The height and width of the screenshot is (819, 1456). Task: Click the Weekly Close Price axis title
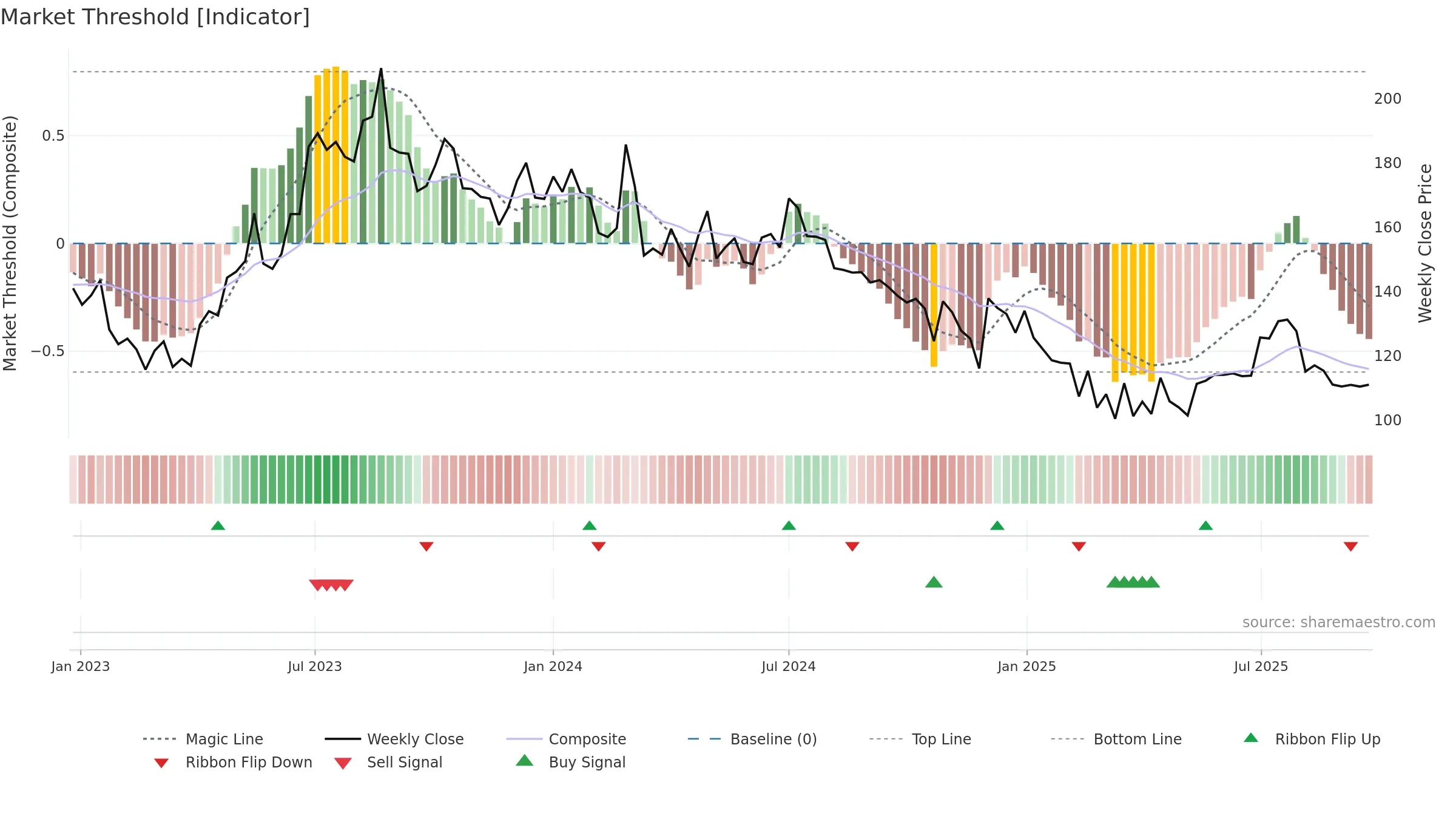click(1426, 243)
